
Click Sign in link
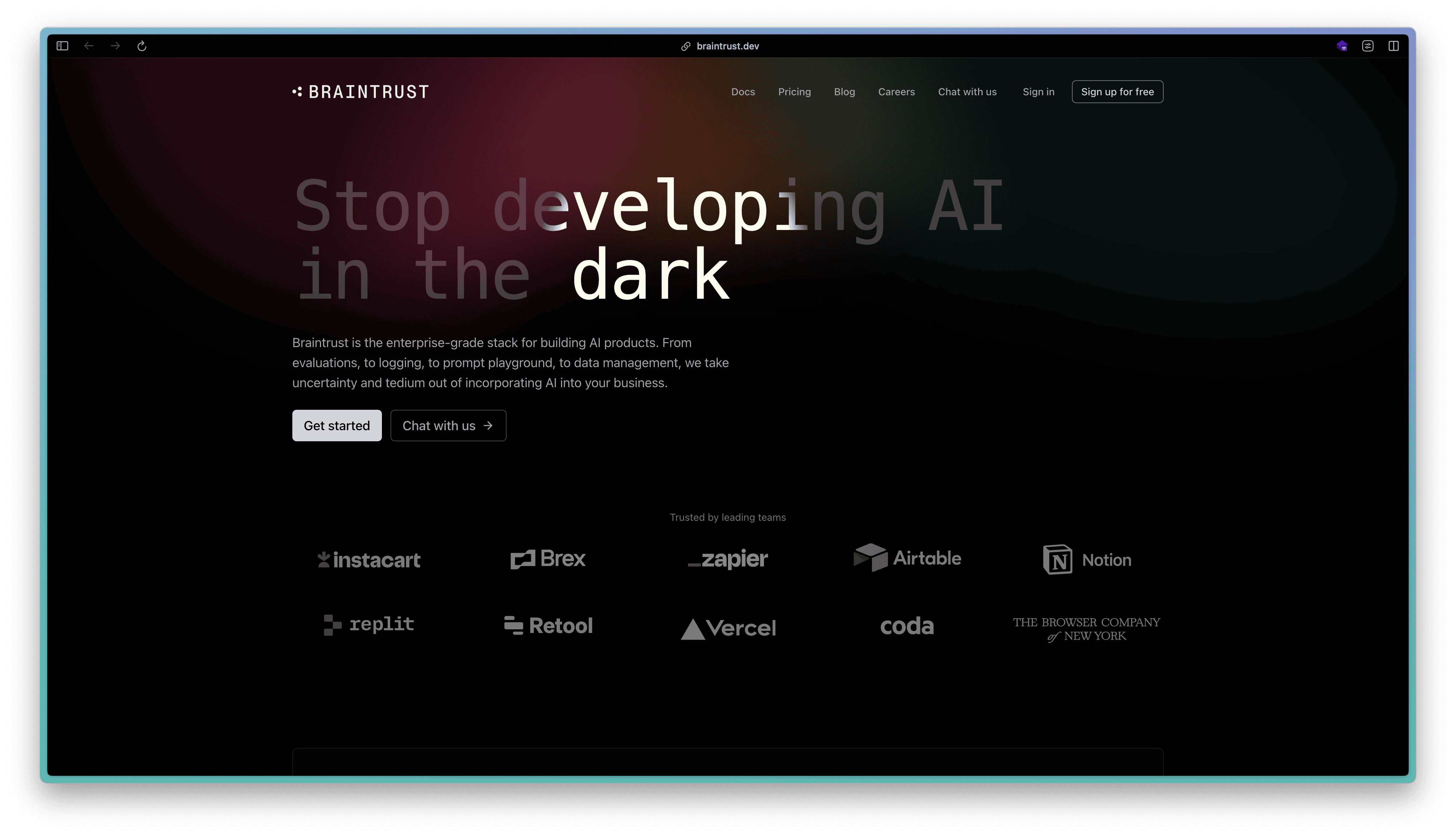[1038, 92]
